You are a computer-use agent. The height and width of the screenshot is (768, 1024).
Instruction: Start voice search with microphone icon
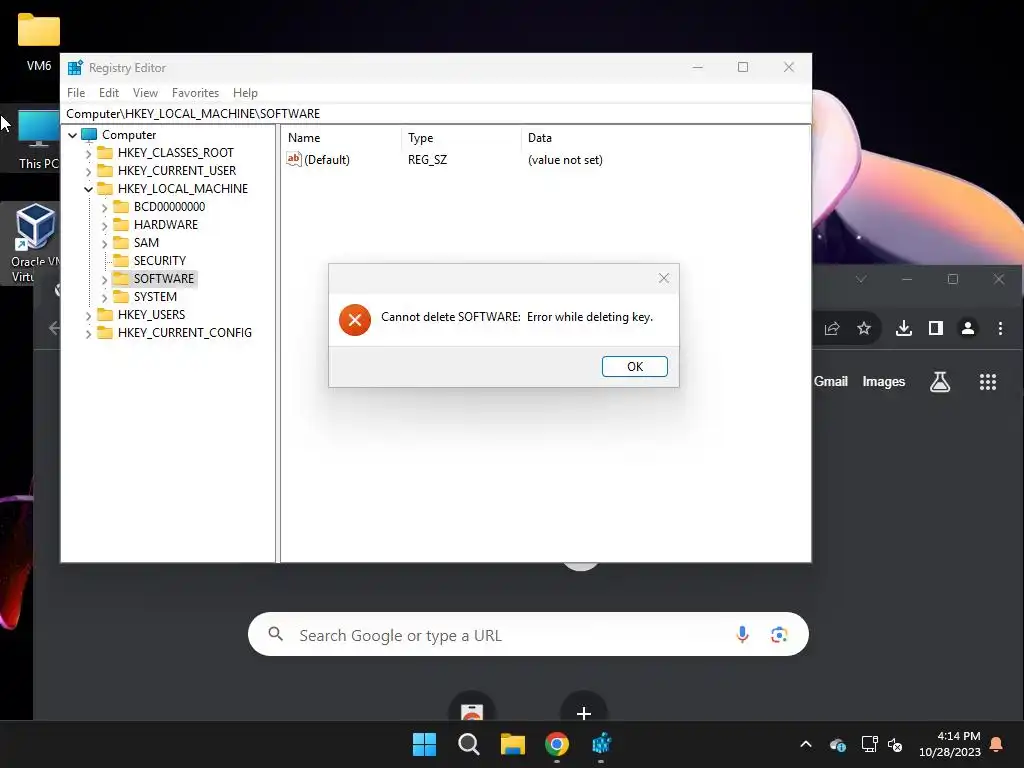point(742,634)
